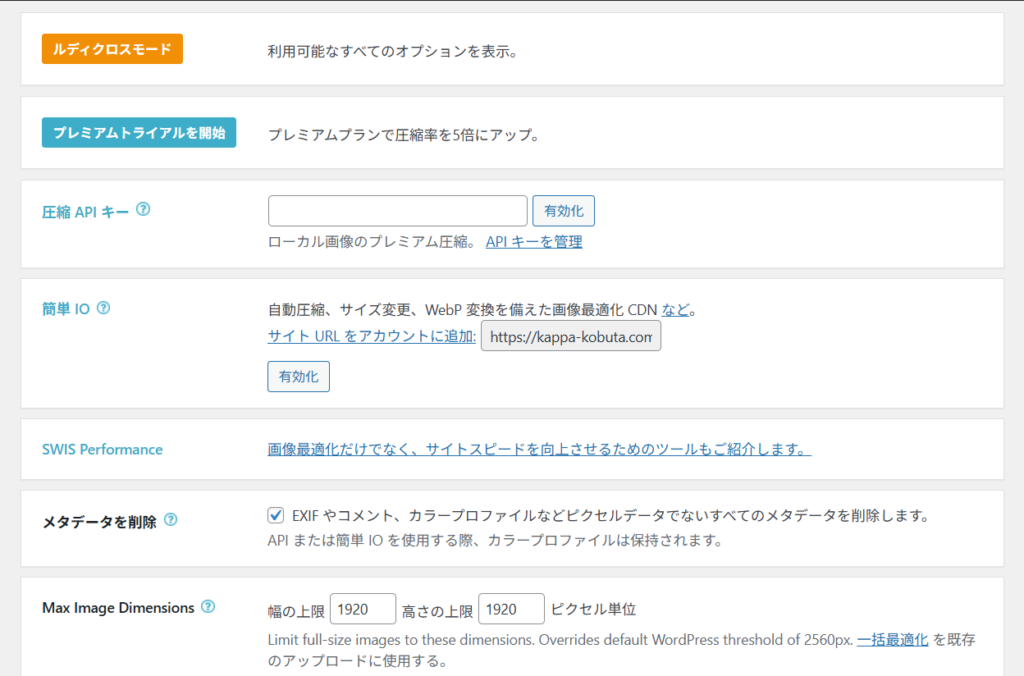Open help tooltip for Max Image Dimensions
The width and height of the screenshot is (1024, 676).
[207, 607]
